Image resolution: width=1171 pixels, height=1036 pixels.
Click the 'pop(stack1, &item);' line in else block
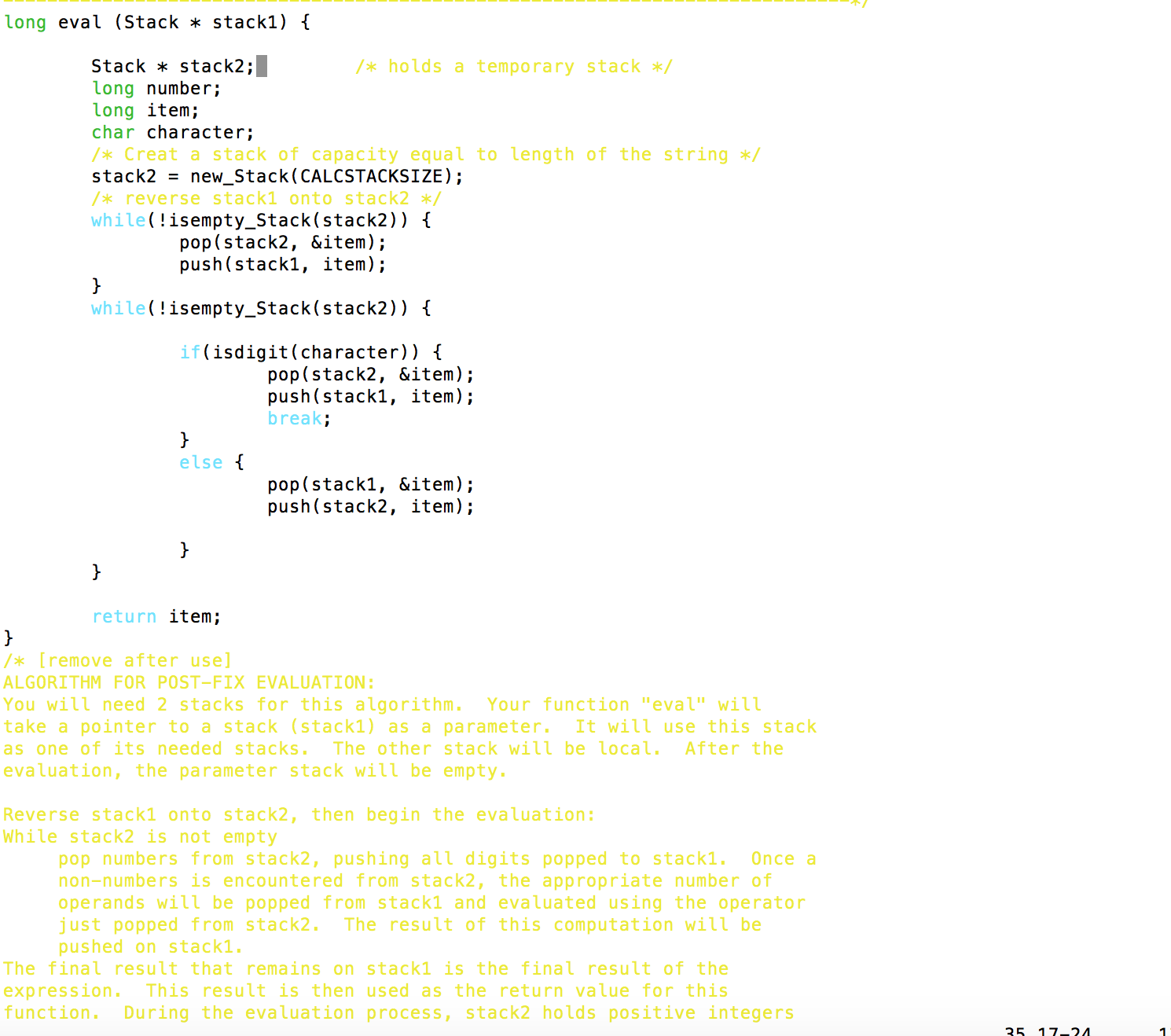click(x=371, y=485)
